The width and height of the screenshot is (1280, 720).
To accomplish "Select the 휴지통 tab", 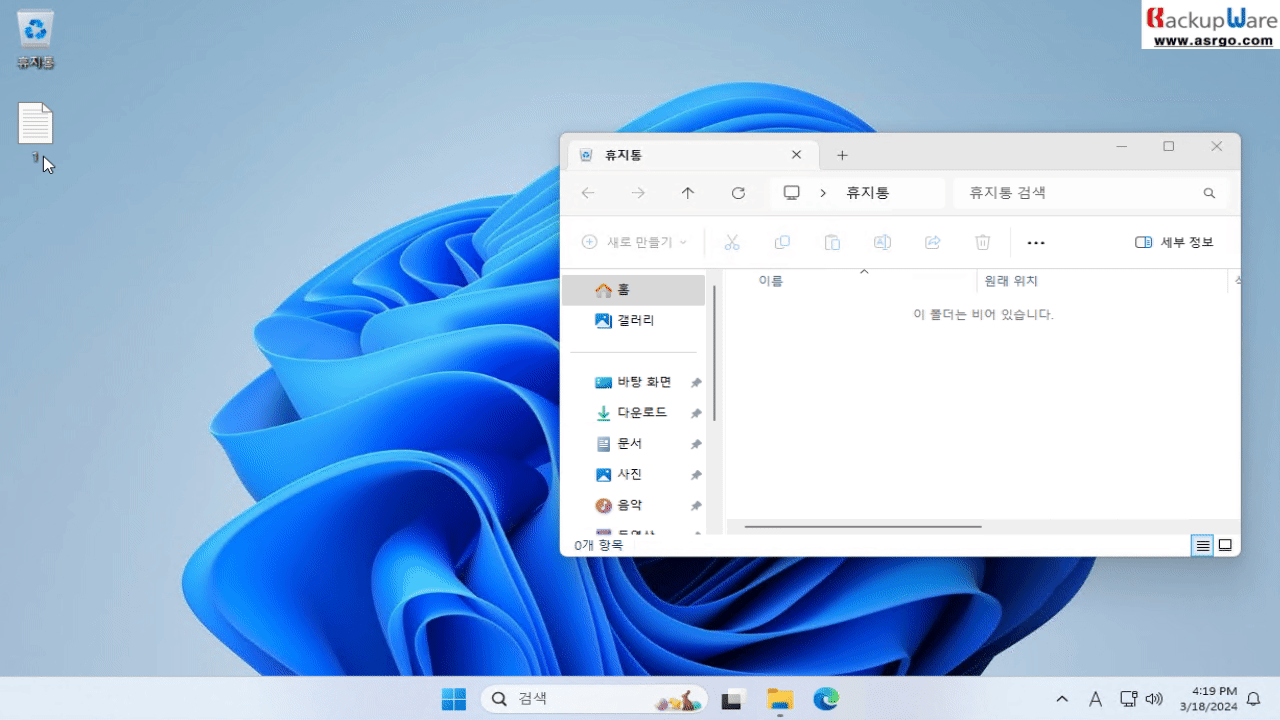I will click(692, 155).
